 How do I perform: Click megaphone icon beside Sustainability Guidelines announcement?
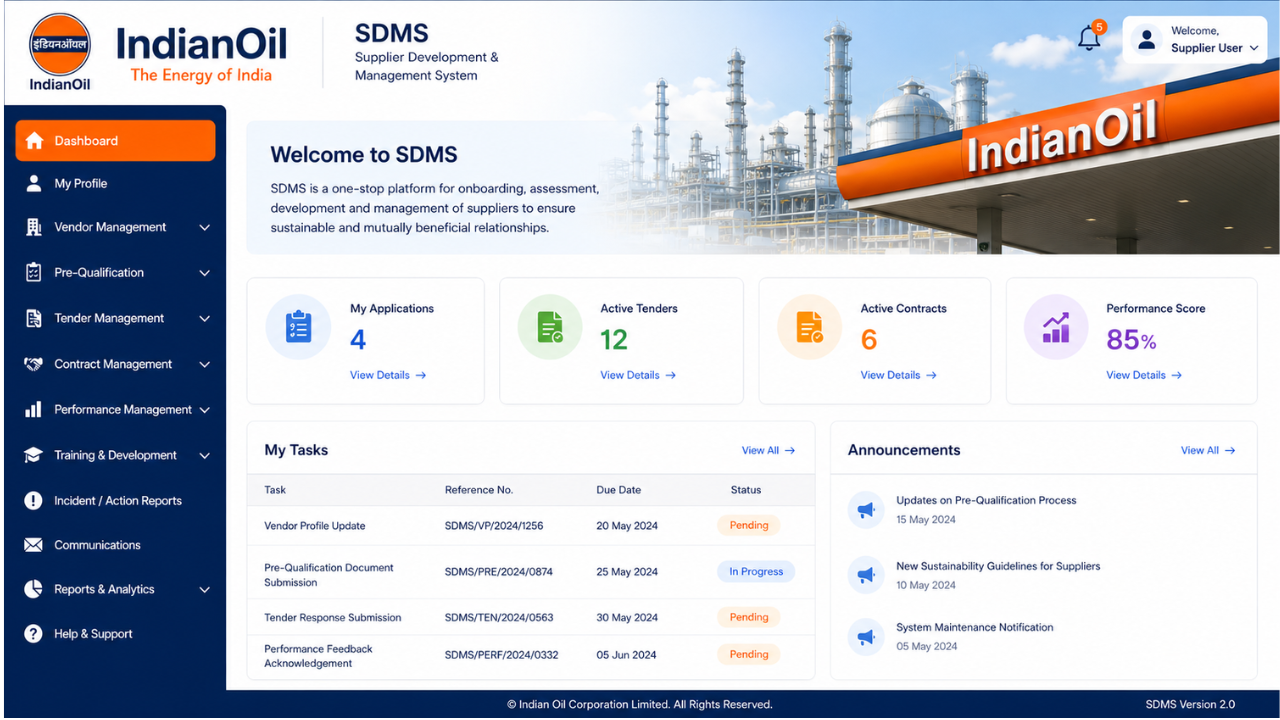pyautogui.click(x=866, y=575)
